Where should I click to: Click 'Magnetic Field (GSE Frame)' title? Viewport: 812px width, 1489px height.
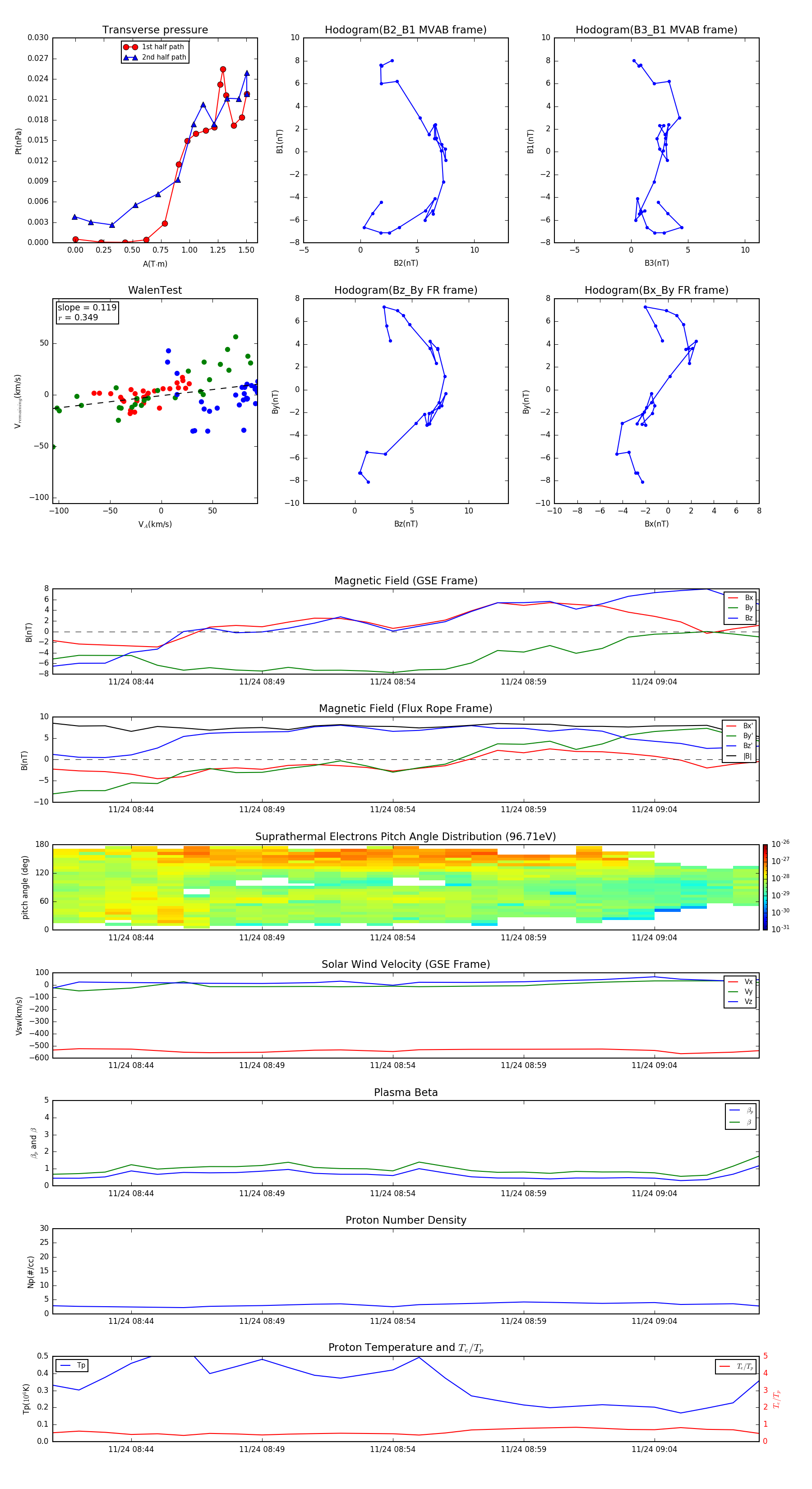point(406,581)
